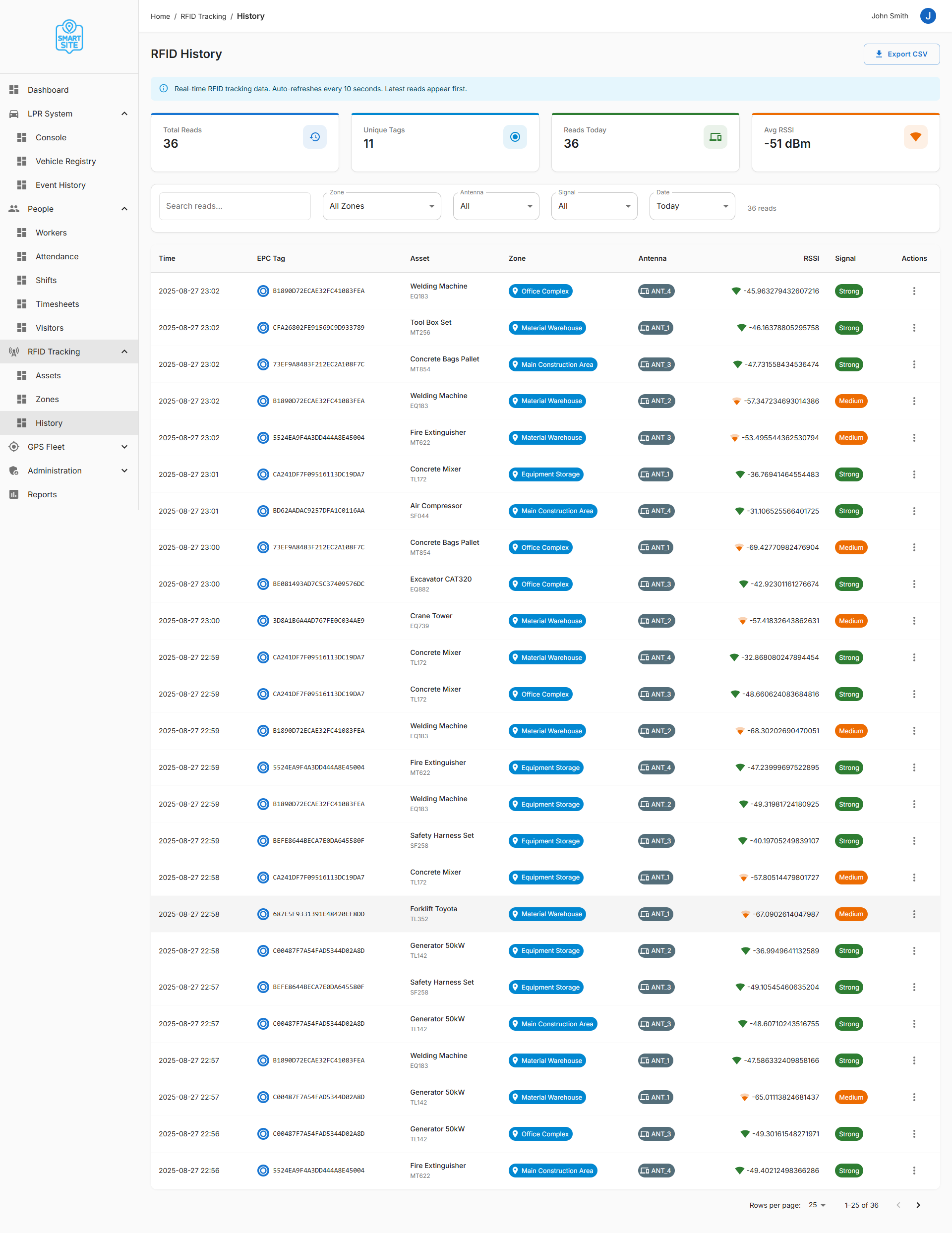Click the Avg RSSI signal icon

(x=915, y=137)
